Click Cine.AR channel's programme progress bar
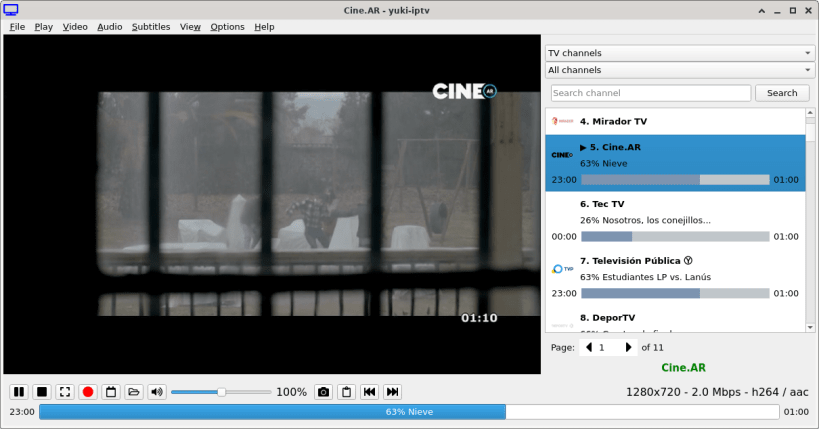The image size is (819, 429). 675,180
